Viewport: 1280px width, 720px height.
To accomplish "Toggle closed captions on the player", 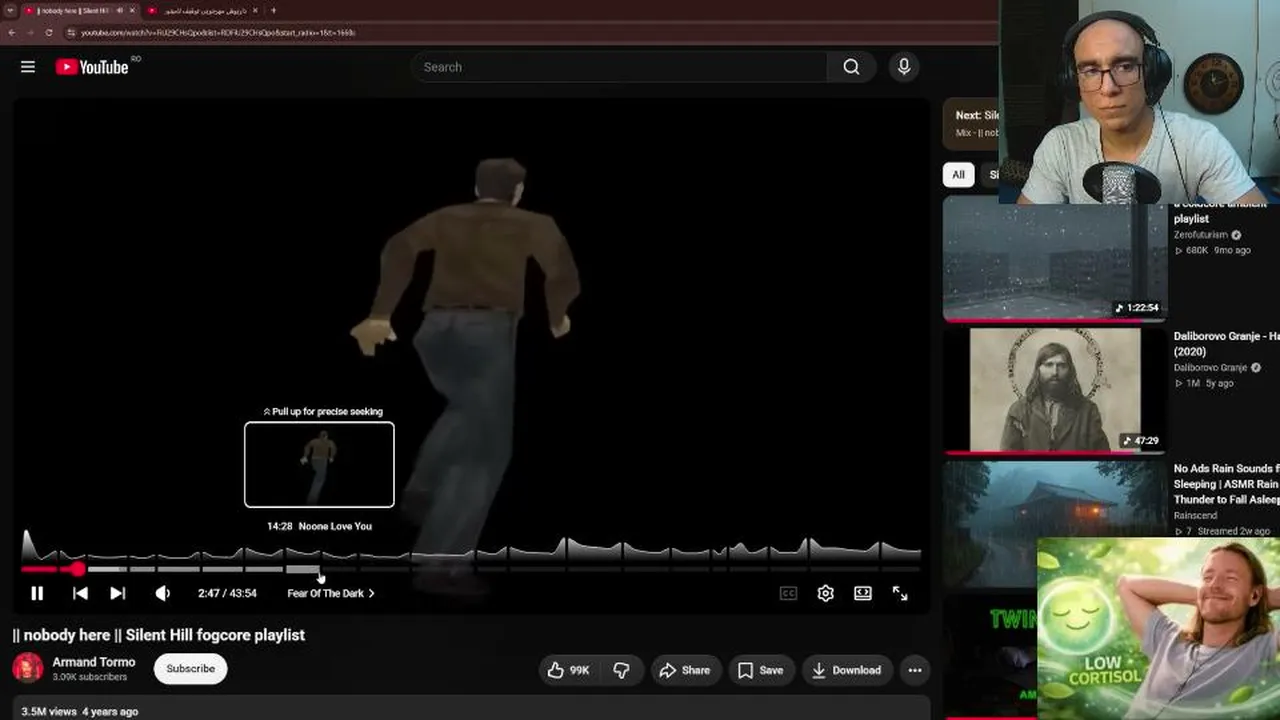I will (788, 593).
